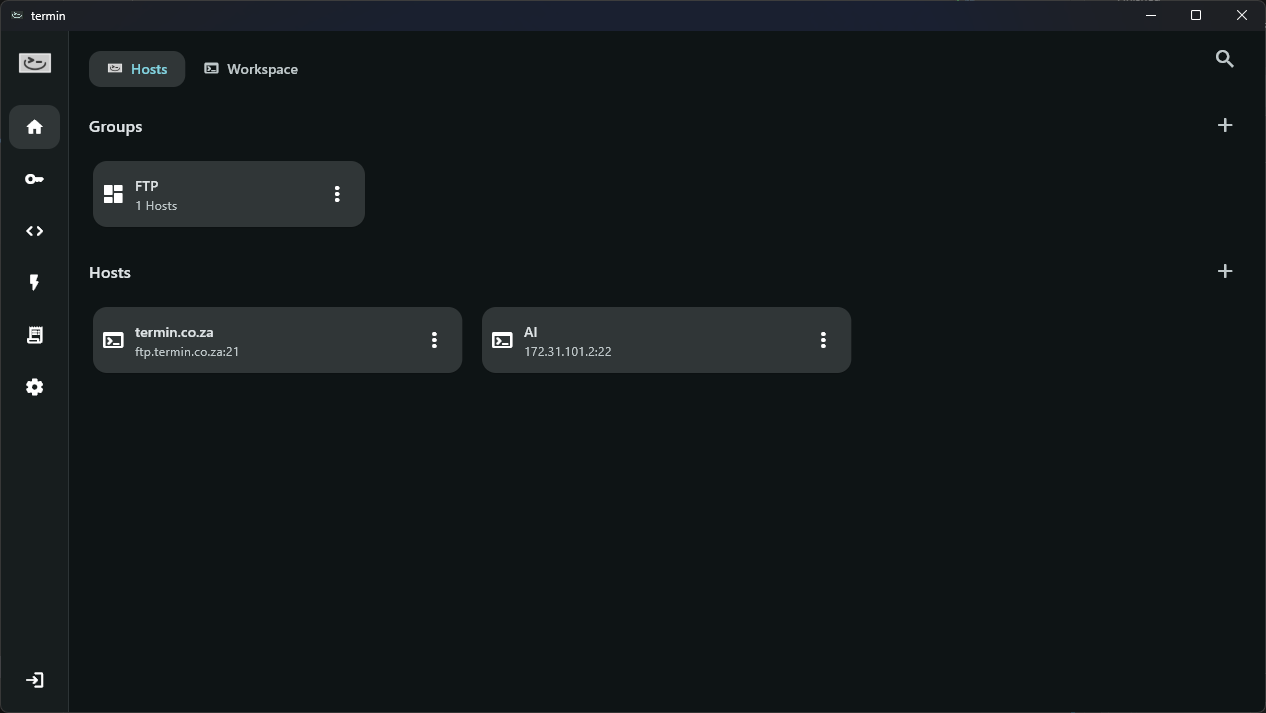
Task: Open the logs receipt icon in sidebar
Action: click(35, 335)
